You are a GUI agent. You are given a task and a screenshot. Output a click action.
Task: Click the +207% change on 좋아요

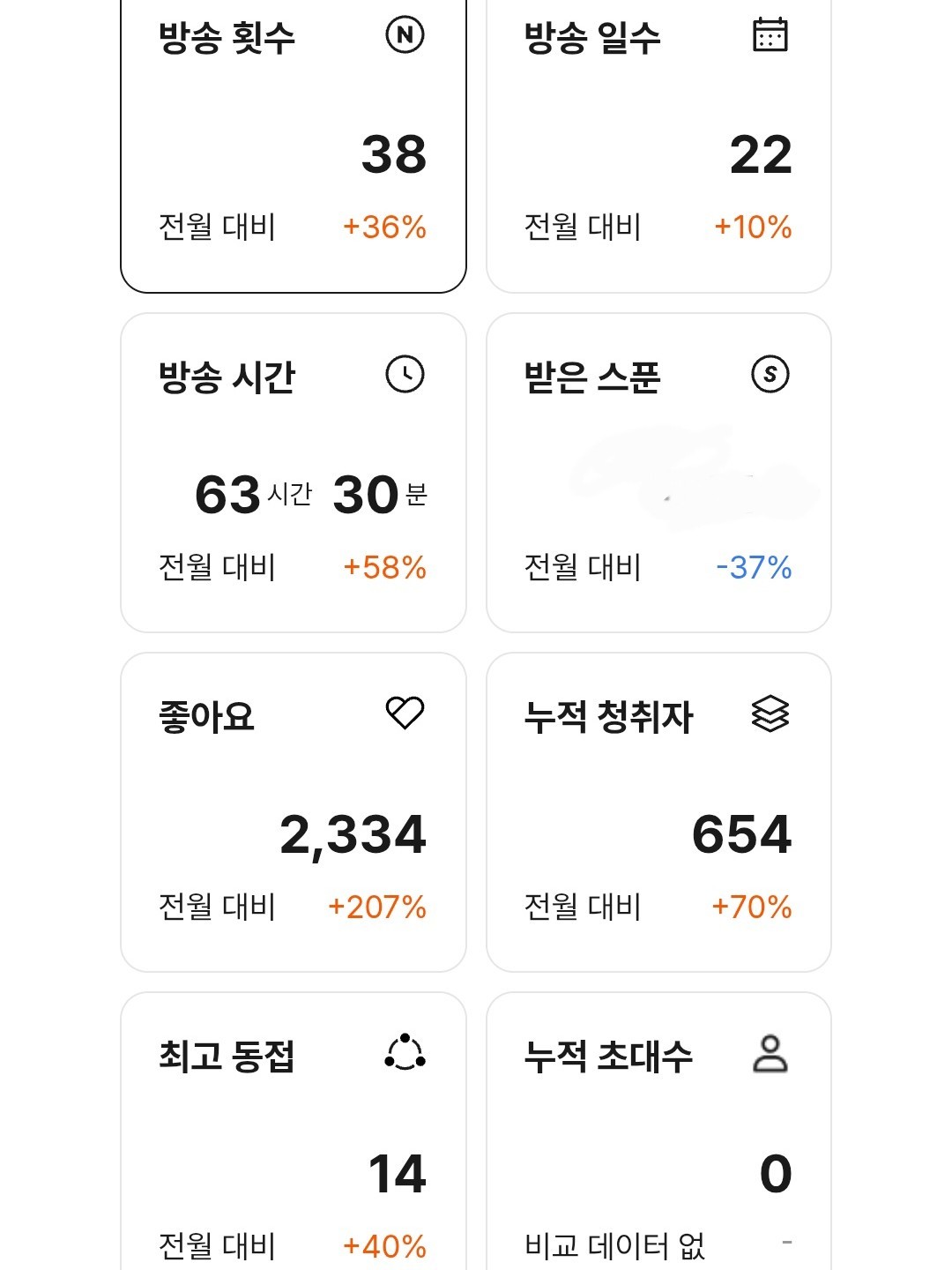coord(377,907)
